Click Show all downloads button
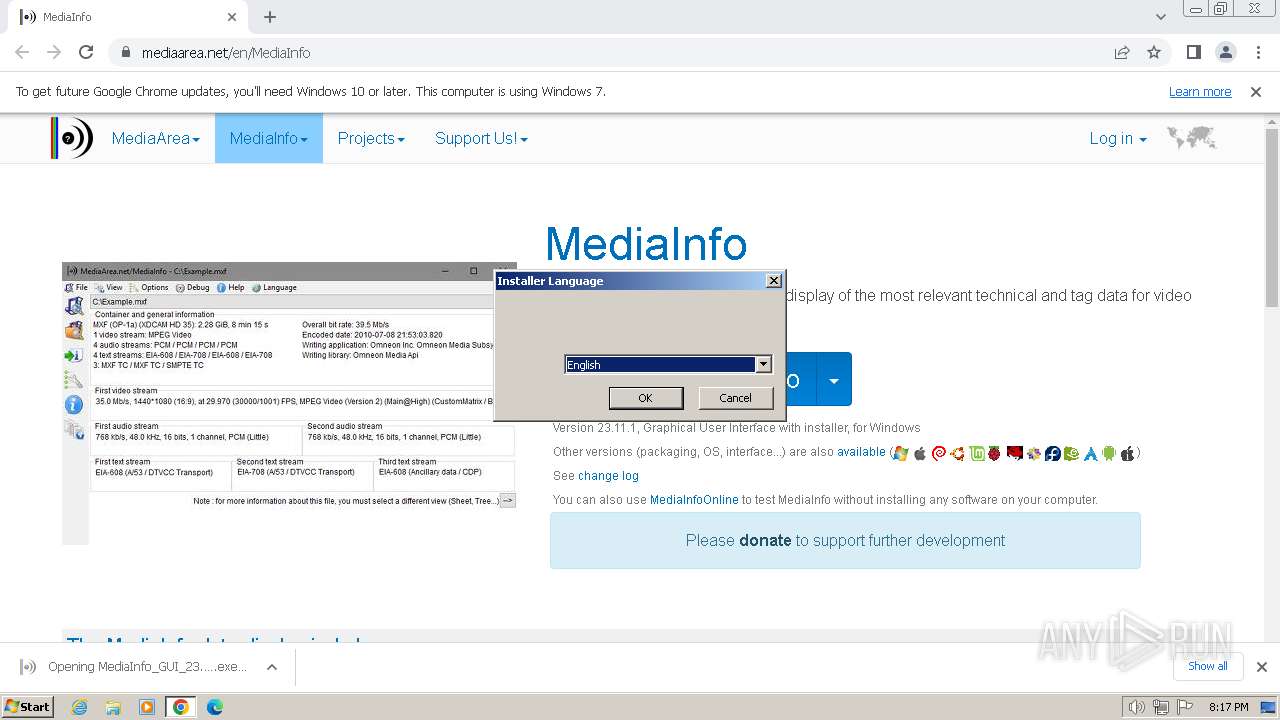This screenshot has width=1280, height=720. tap(1208, 666)
